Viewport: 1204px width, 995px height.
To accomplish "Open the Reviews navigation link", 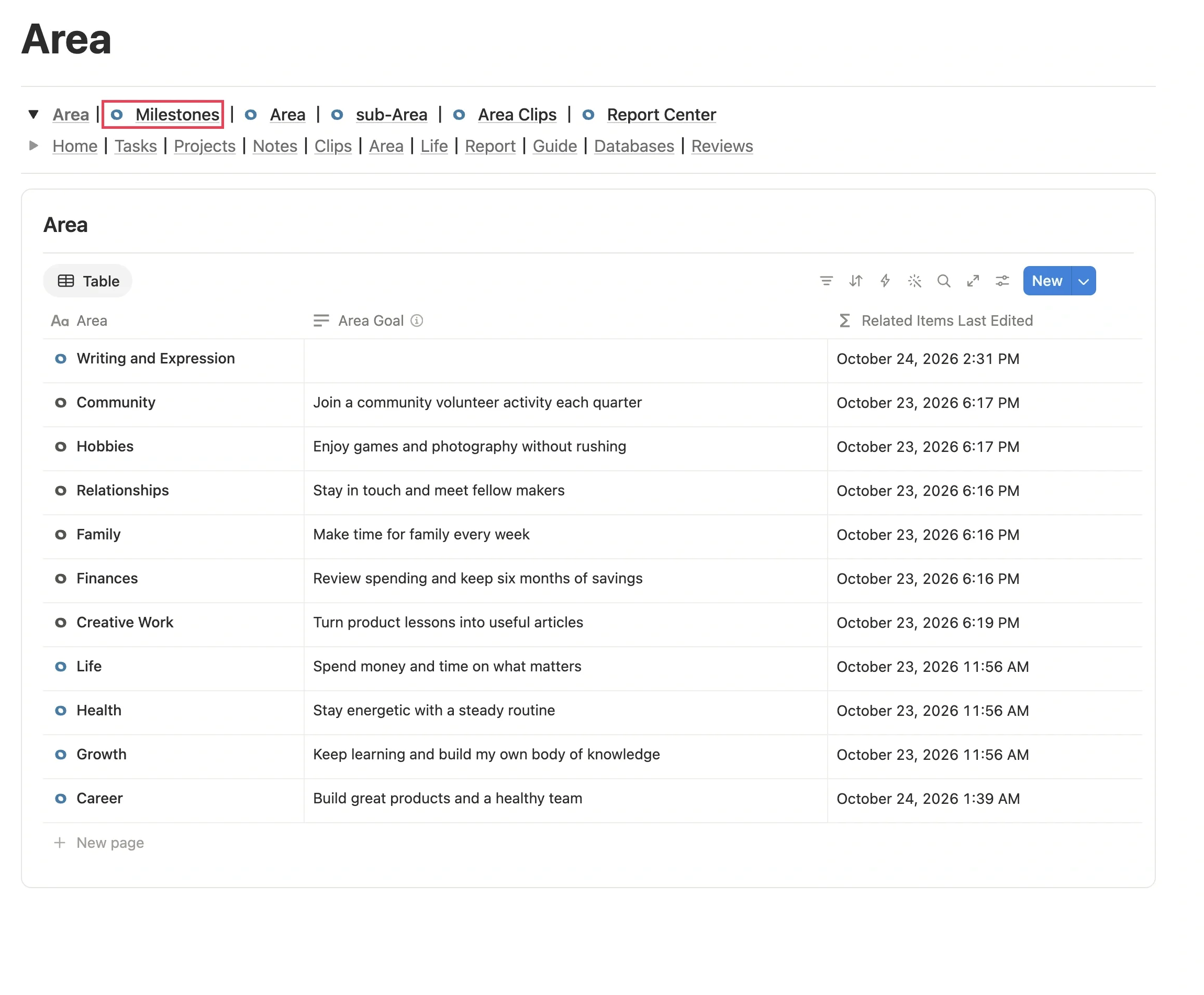I will coord(722,146).
